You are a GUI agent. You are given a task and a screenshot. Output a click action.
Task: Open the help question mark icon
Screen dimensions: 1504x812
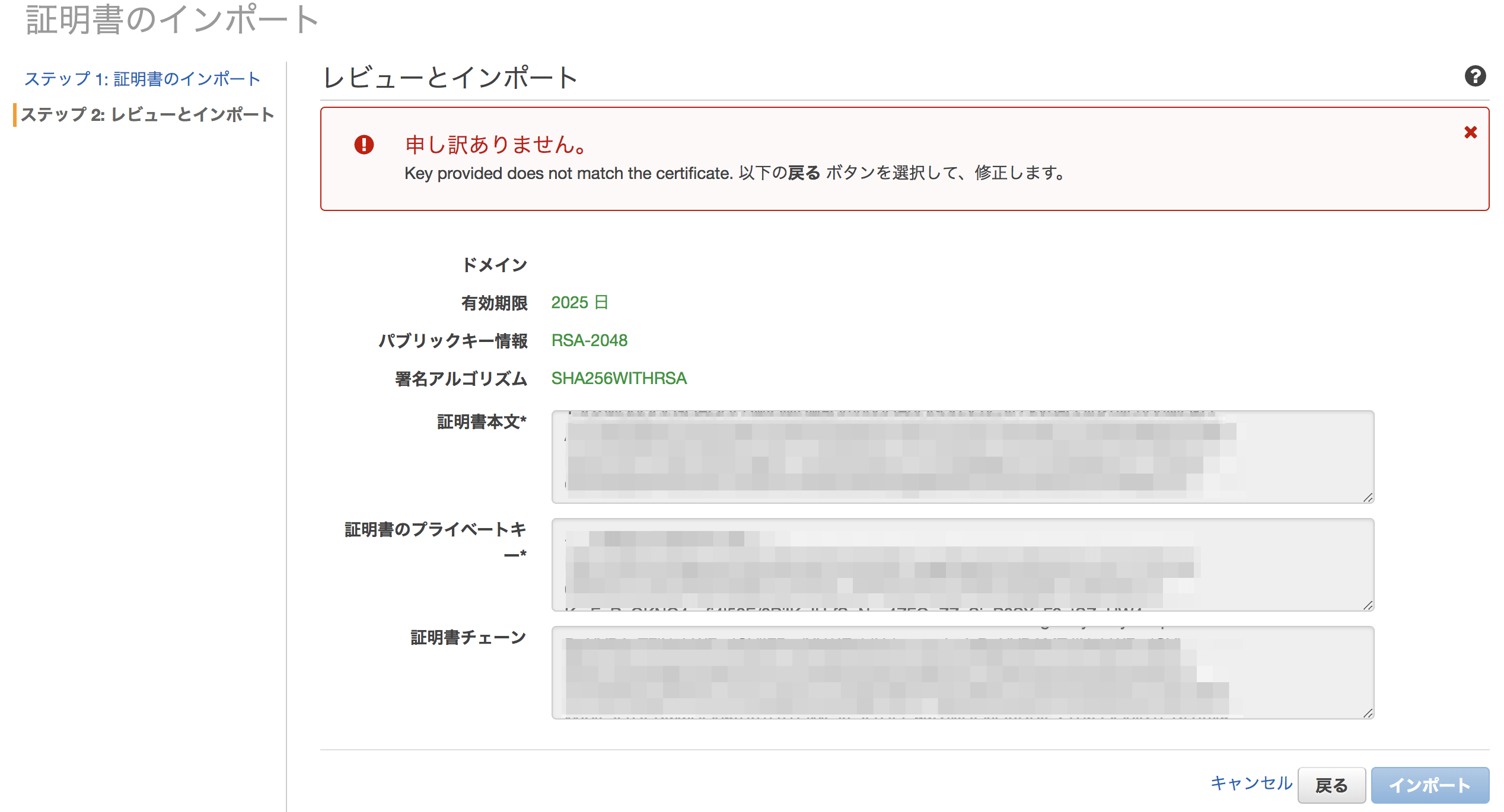(1475, 76)
